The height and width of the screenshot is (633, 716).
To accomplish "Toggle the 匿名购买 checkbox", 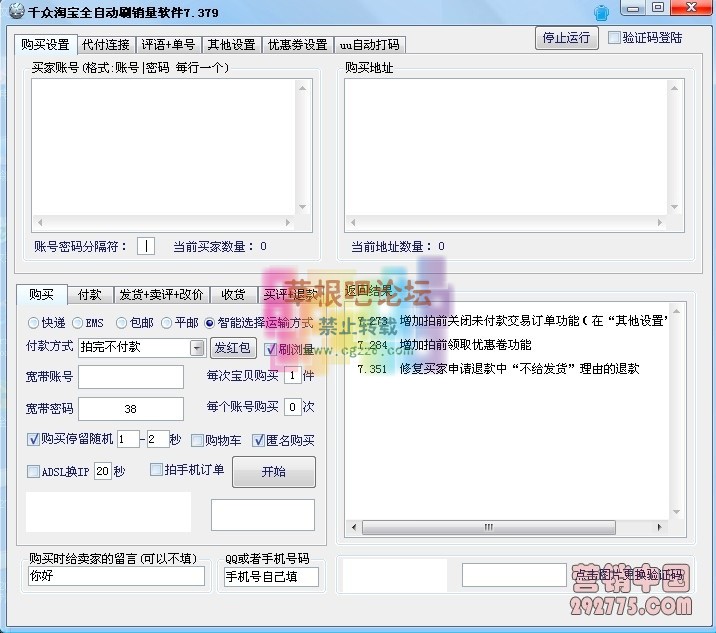I will coord(258,440).
